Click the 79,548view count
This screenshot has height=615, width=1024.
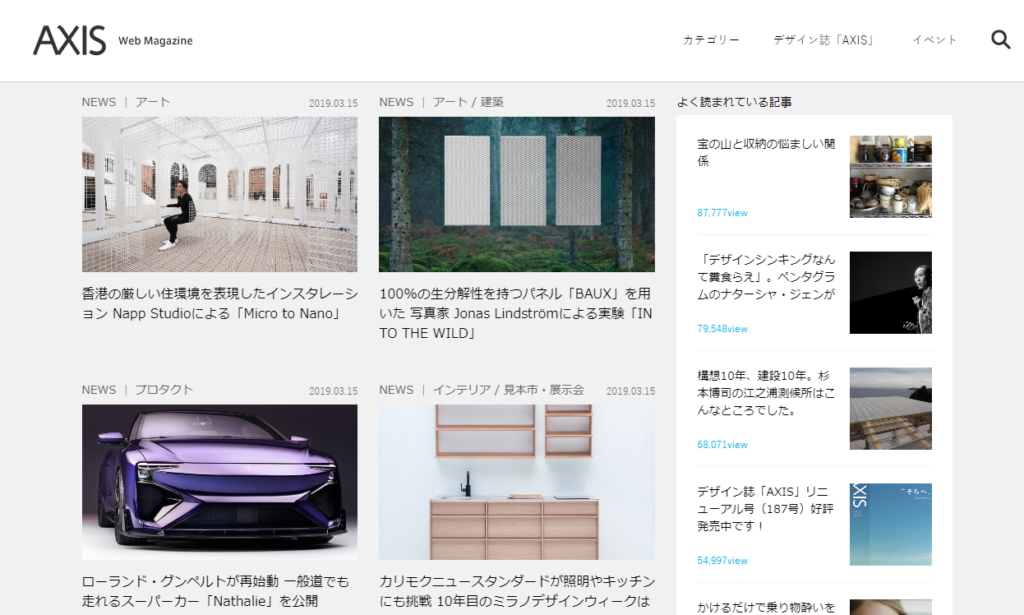click(722, 328)
